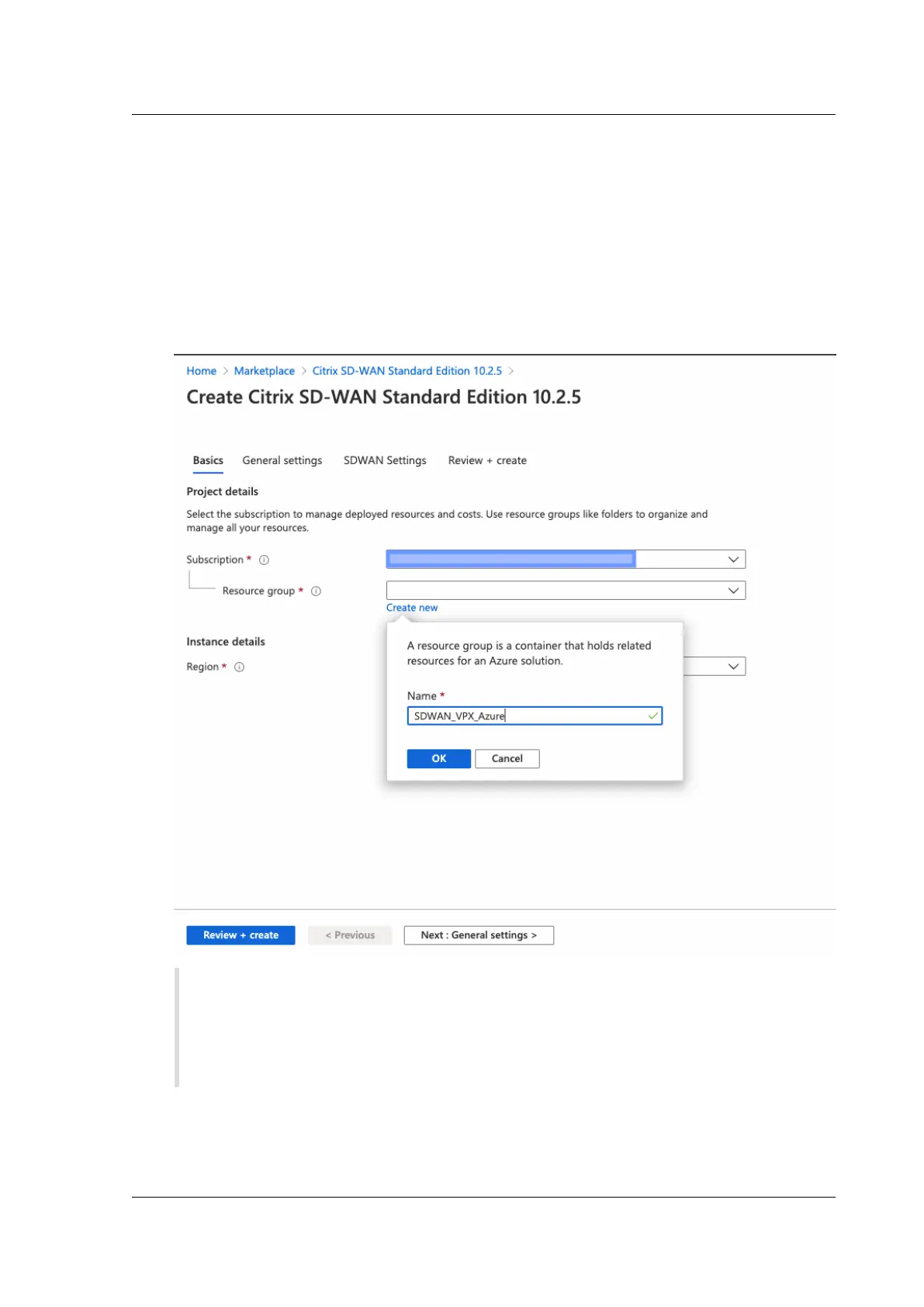
Task: Click the Home breadcrumb link
Action: [202, 371]
